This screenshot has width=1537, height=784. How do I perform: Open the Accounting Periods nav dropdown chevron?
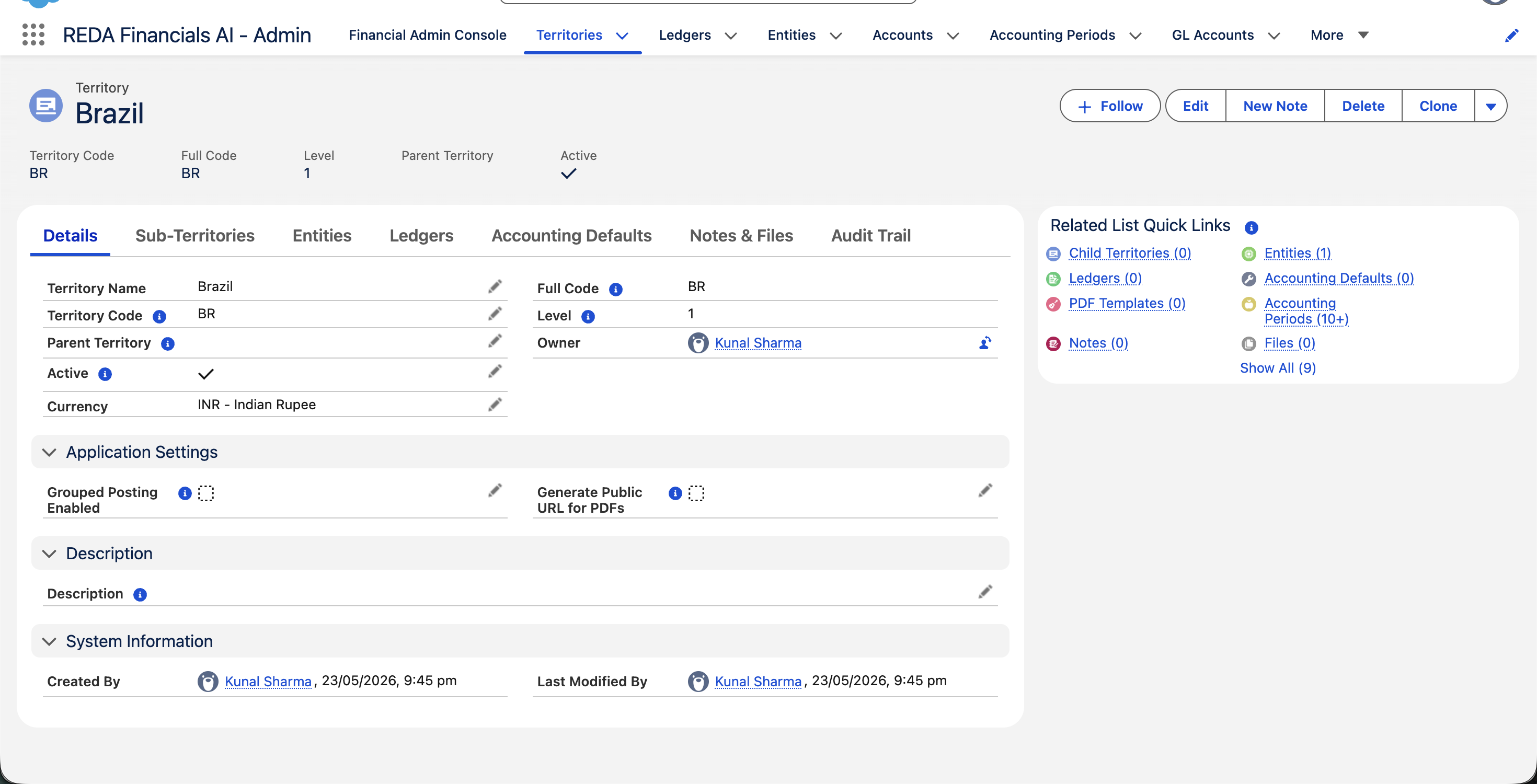1135,36
